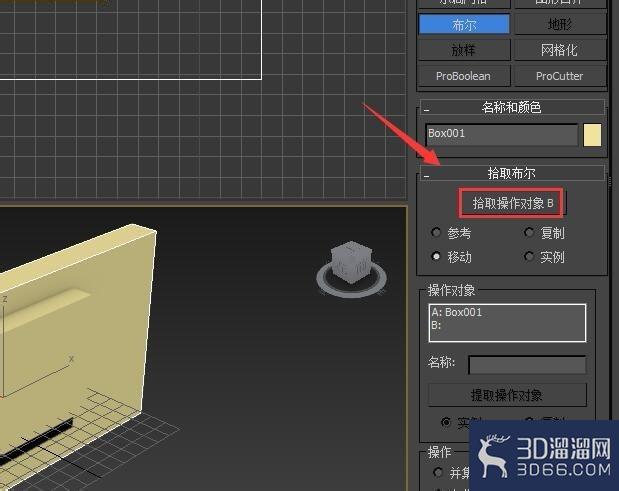The width and height of the screenshot is (619, 491).
Task: Click the 提取操作对象 button
Action: coord(507,395)
